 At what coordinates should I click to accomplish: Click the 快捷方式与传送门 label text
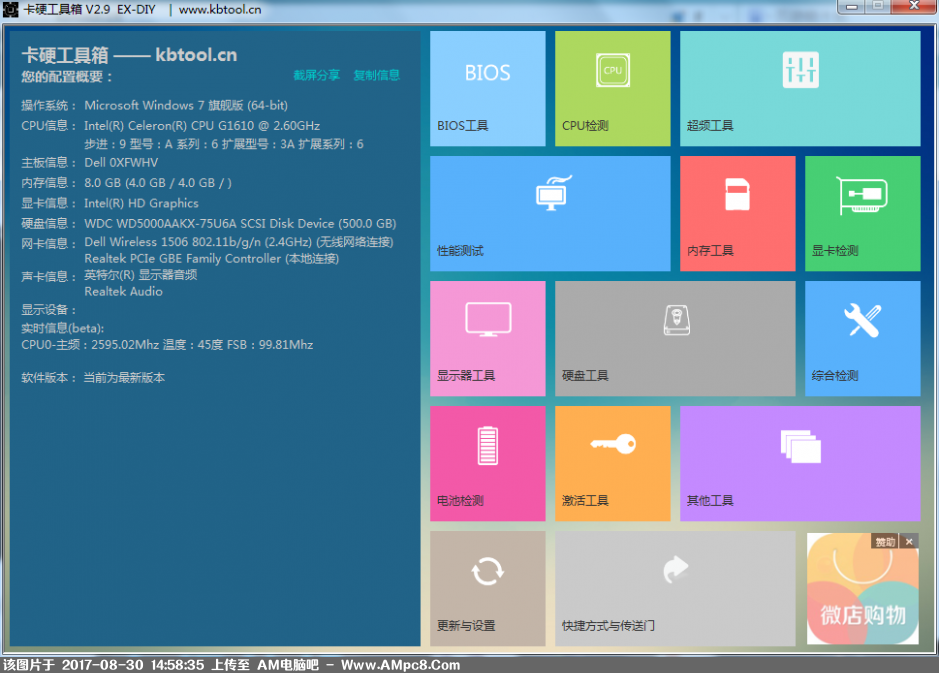pos(608,626)
